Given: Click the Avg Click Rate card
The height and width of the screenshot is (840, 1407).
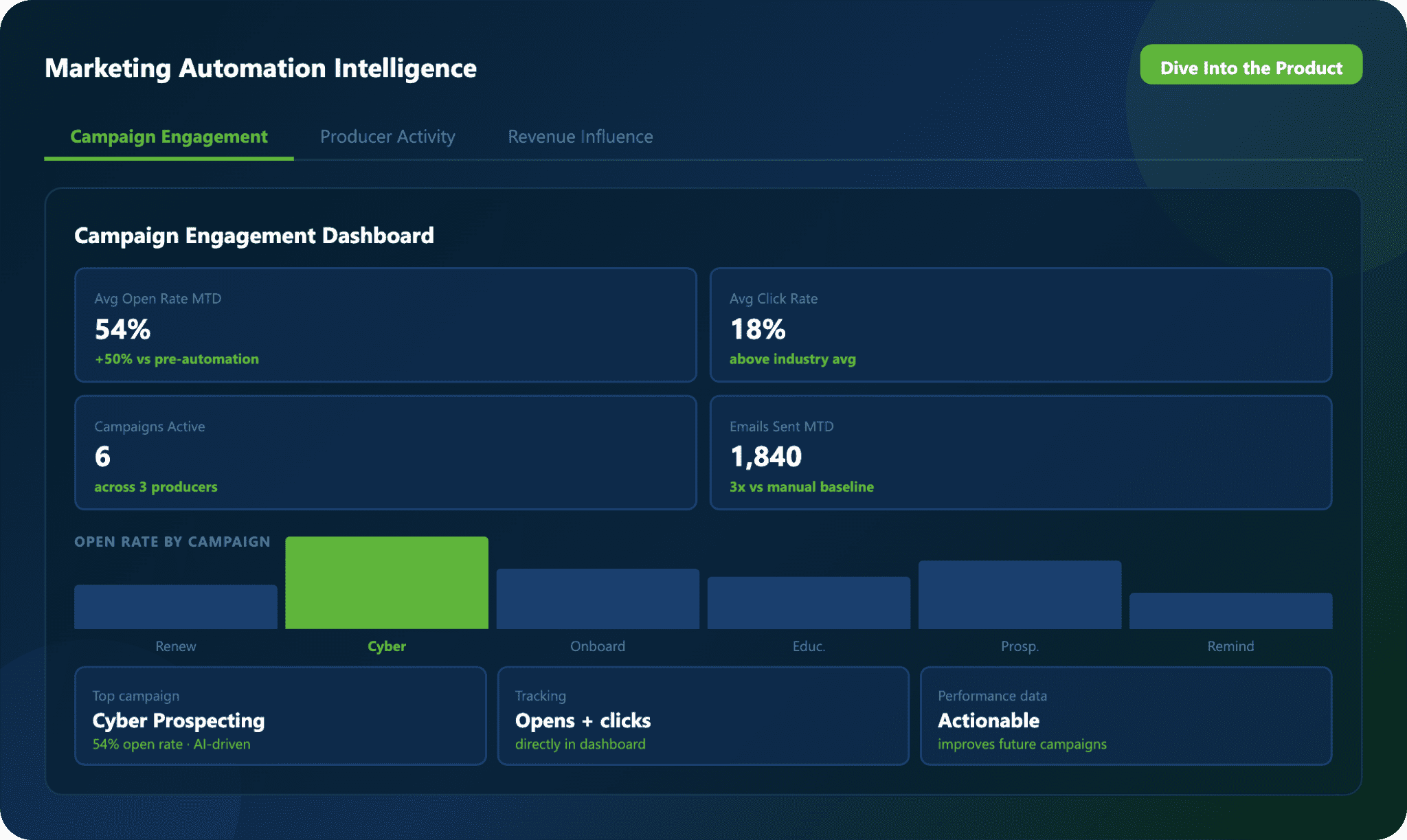Looking at the screenshot, I should 1020,325.
